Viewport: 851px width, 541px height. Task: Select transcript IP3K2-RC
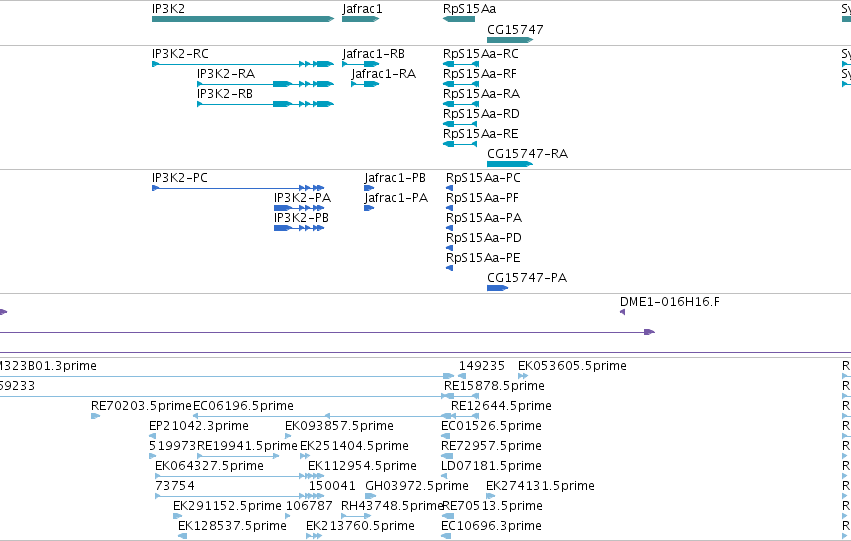[x=243, y=64]
